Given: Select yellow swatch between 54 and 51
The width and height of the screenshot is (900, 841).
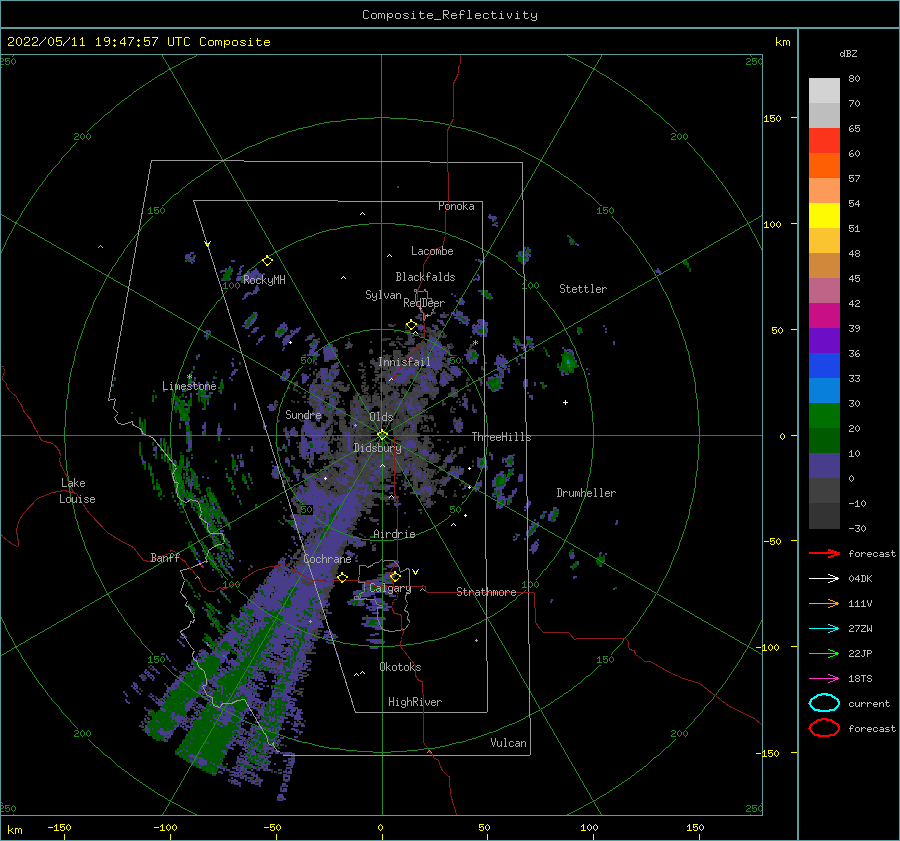Looking at the screenshot, I should point(824,215).
